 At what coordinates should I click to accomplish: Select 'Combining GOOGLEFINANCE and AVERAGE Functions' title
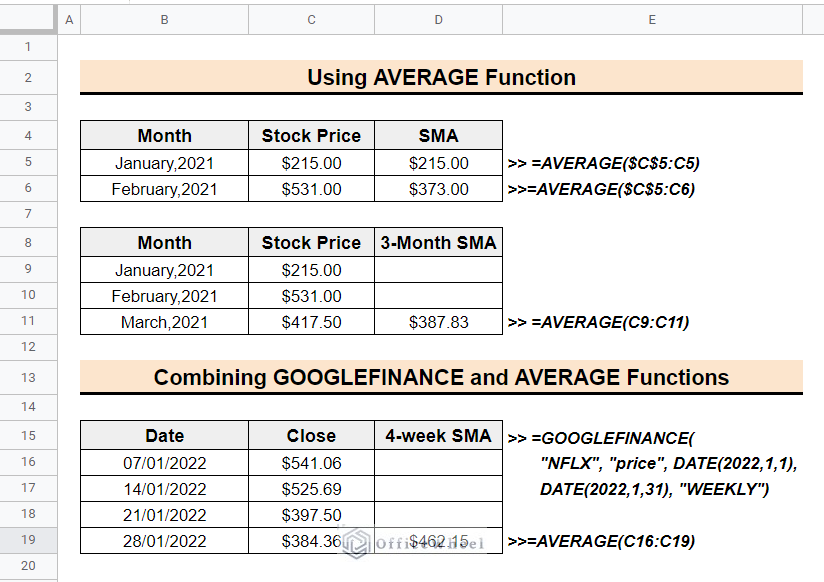click(441, 377)
